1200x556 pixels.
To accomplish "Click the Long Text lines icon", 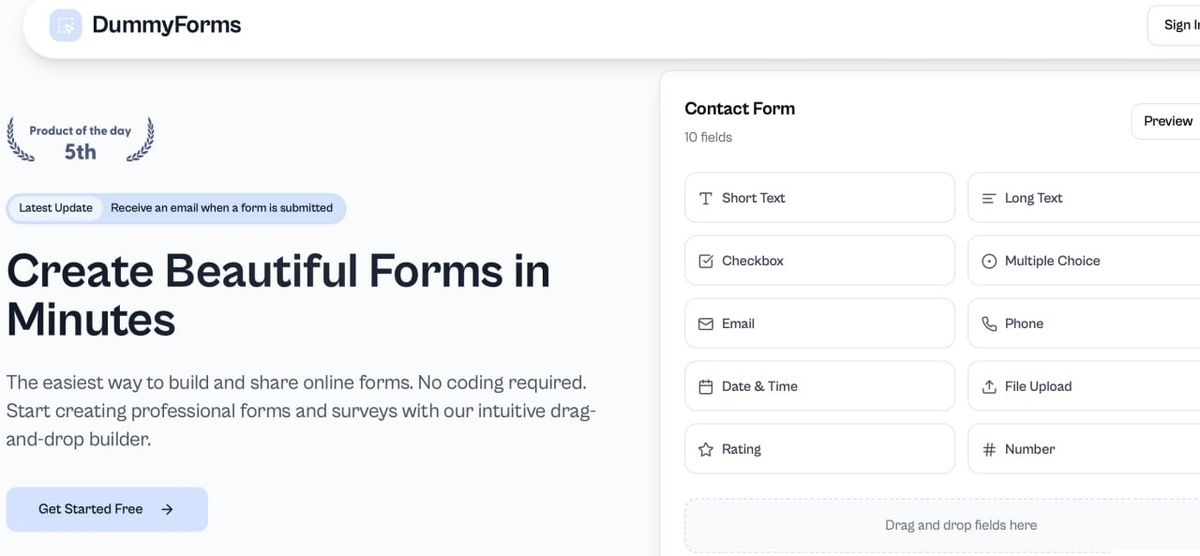I will pos(988,198).
